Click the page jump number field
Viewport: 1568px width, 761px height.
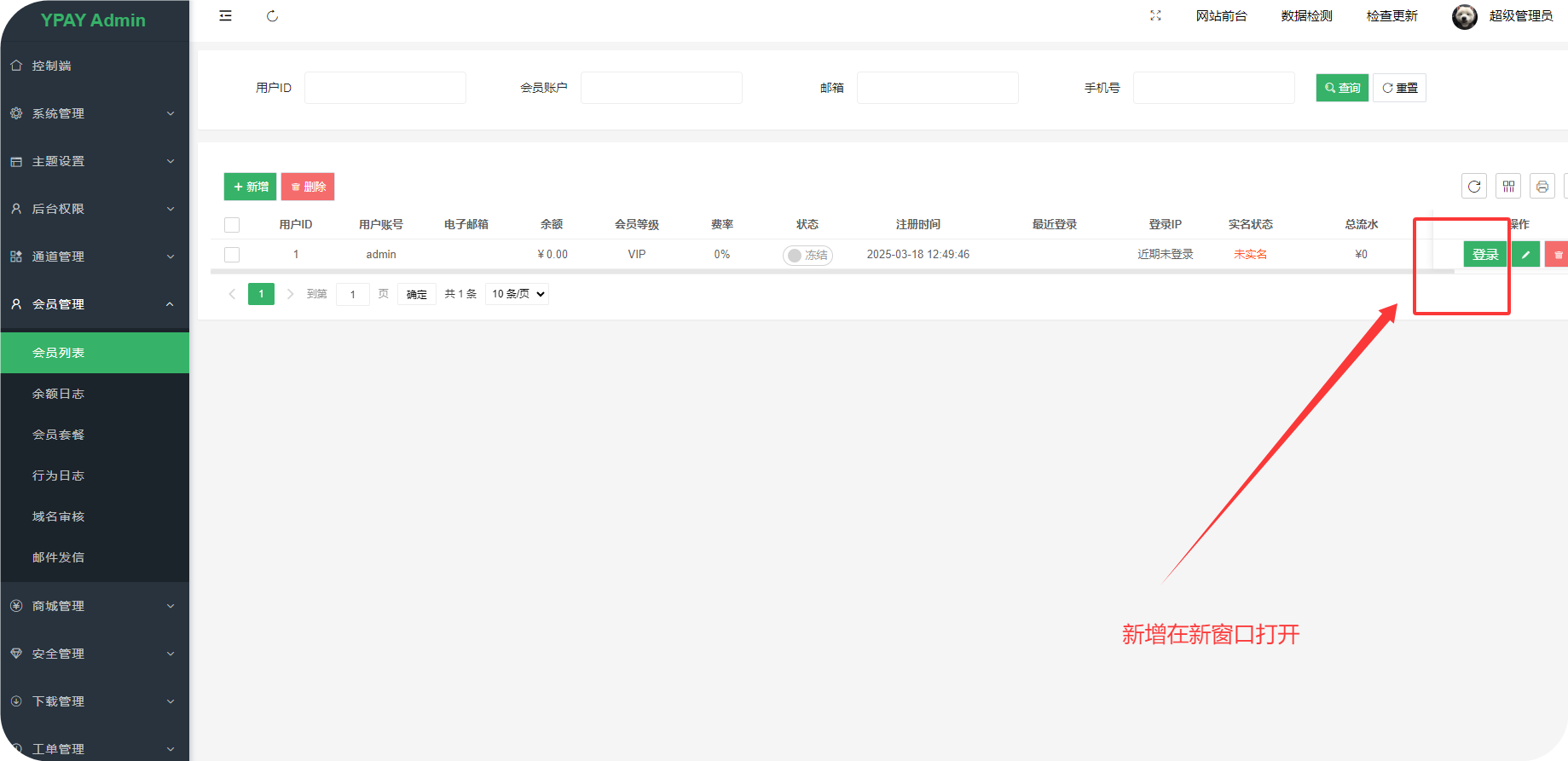[x=352, y=294]
